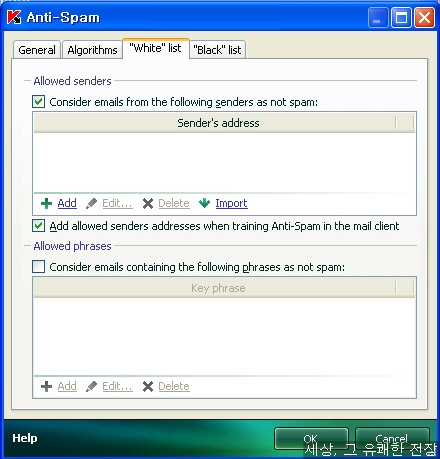Enable Consider emails containing following phrases
This screenshot has width=440, height=459.
[39, 267]
